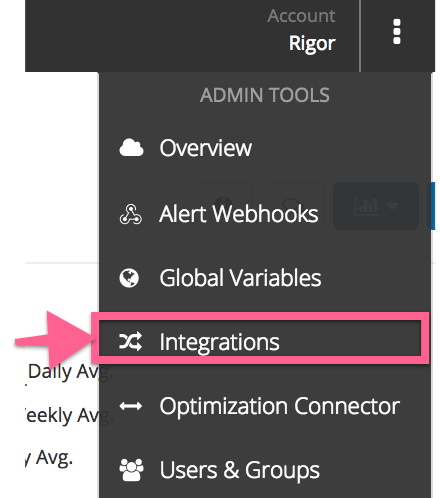This screenshot has width=440, height=498.
Task: Click the globe Global Variables icon
Action: [x=129, y=278]
